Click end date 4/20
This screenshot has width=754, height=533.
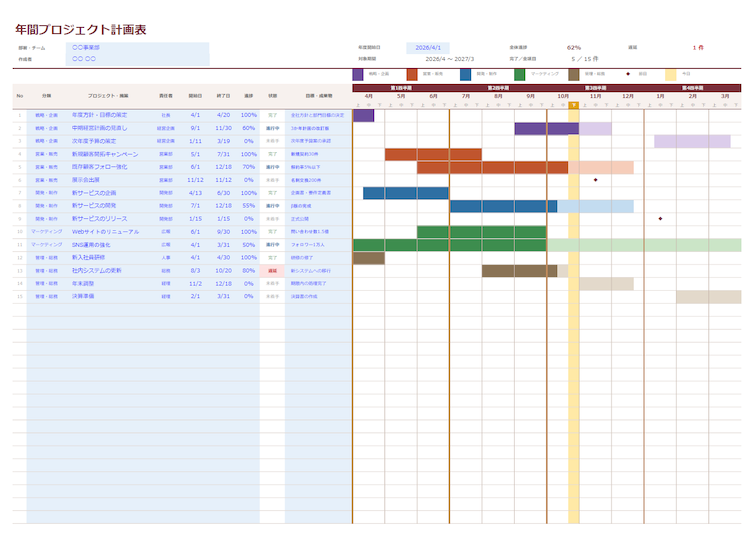click(224, 115)
